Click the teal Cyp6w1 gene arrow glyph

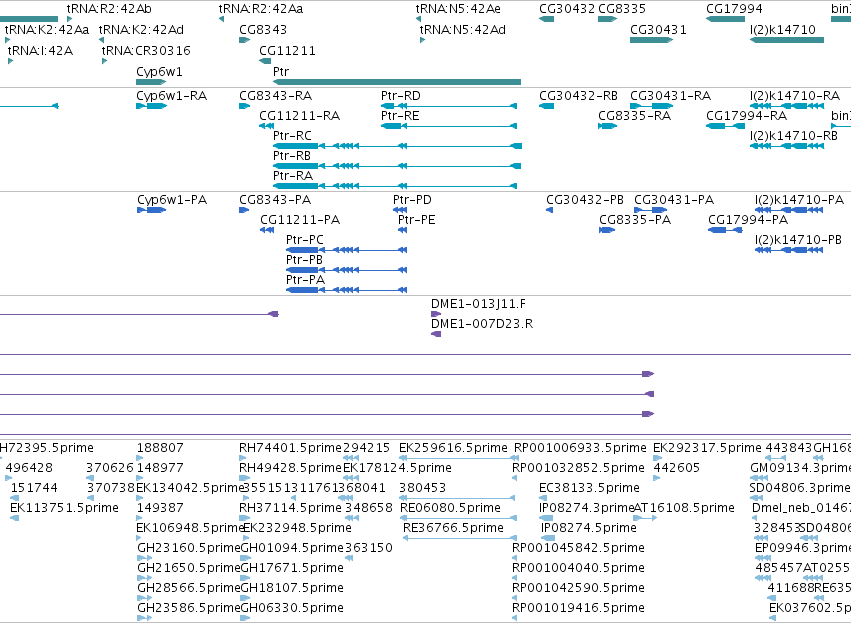click(x=151, y=82)
